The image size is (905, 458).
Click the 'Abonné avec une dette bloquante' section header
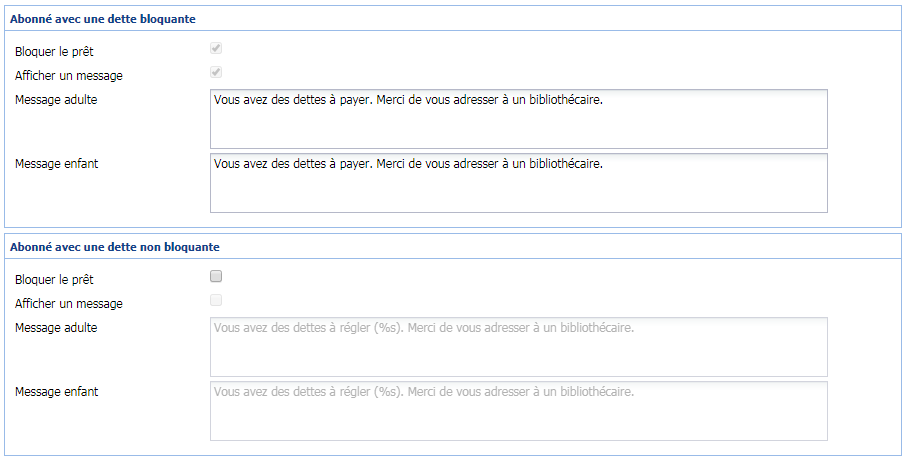(102, 19)
